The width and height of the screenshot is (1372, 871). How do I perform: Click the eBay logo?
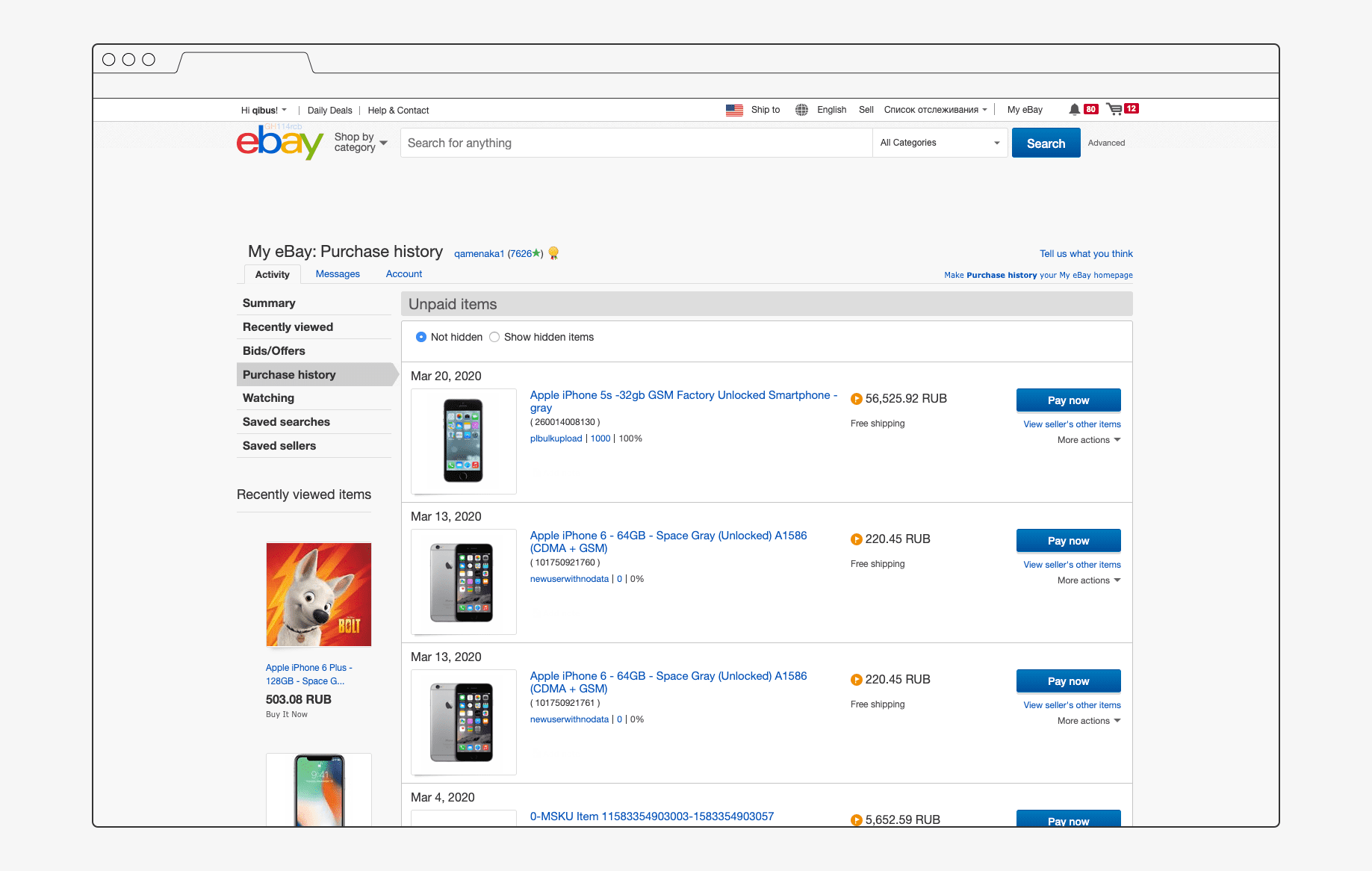coord(280,142)
